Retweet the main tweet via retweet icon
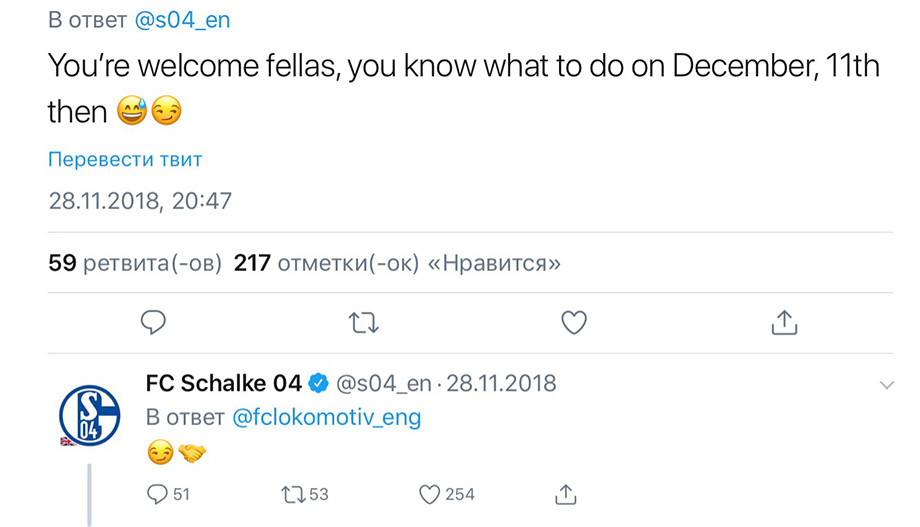This screenshot has height=527, width=920. coord(364,323)
